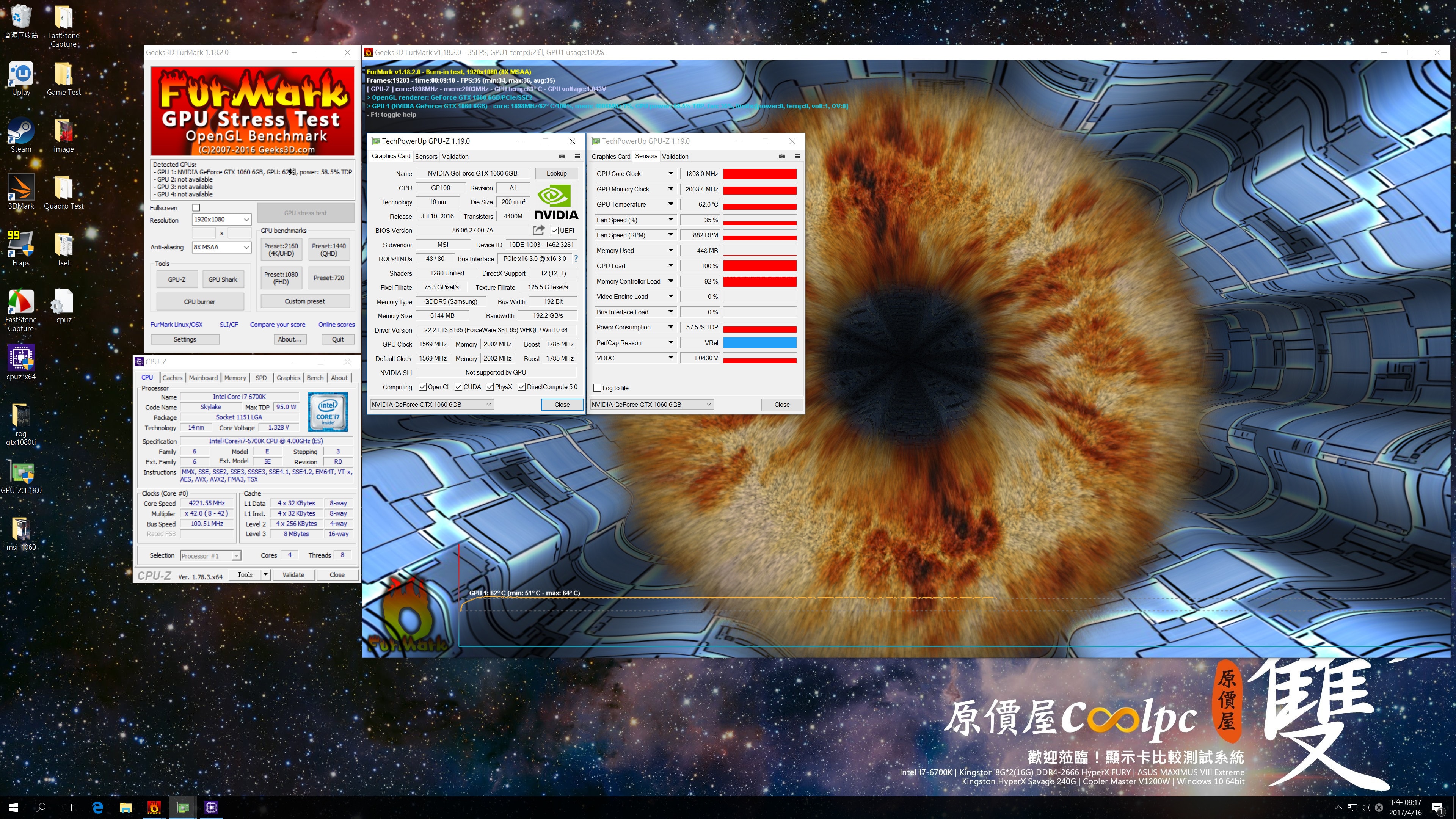Switch to the Caches tab in CPU-Z
The width and height of the screenshot is (1456, 819).
[173, 378]
